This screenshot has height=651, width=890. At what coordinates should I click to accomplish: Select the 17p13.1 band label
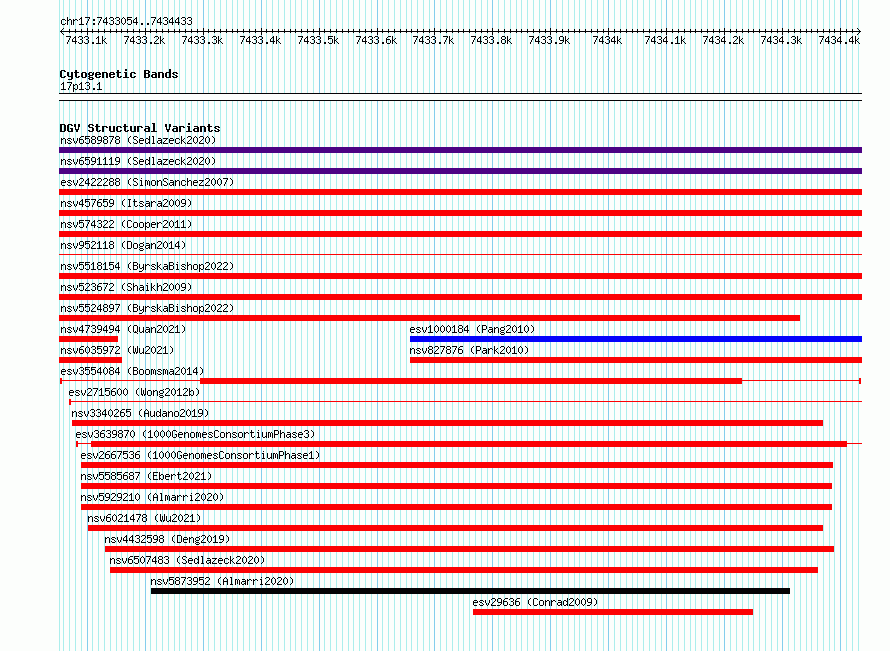(x=81, y=86)
